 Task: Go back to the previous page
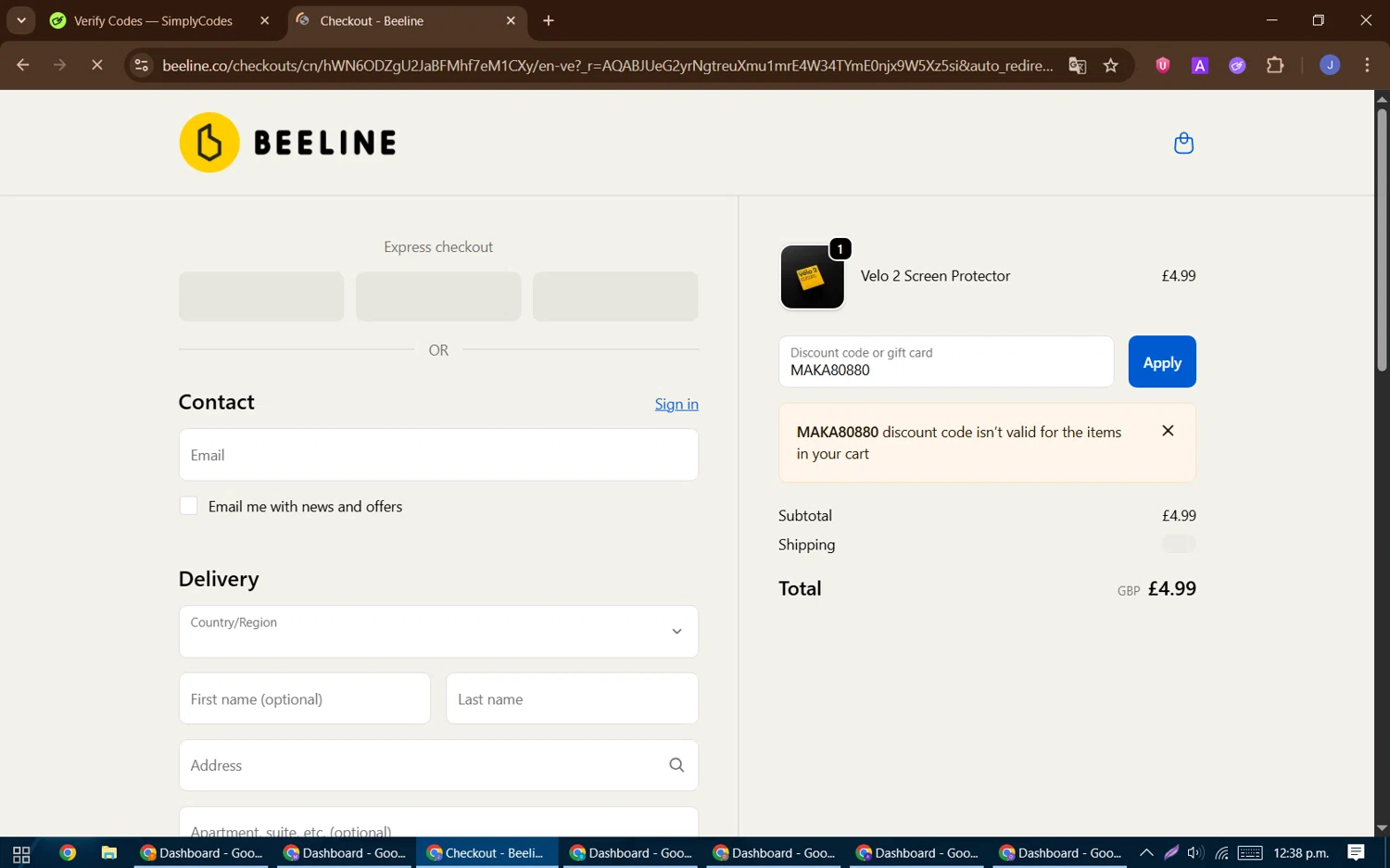tap(23, 65)
